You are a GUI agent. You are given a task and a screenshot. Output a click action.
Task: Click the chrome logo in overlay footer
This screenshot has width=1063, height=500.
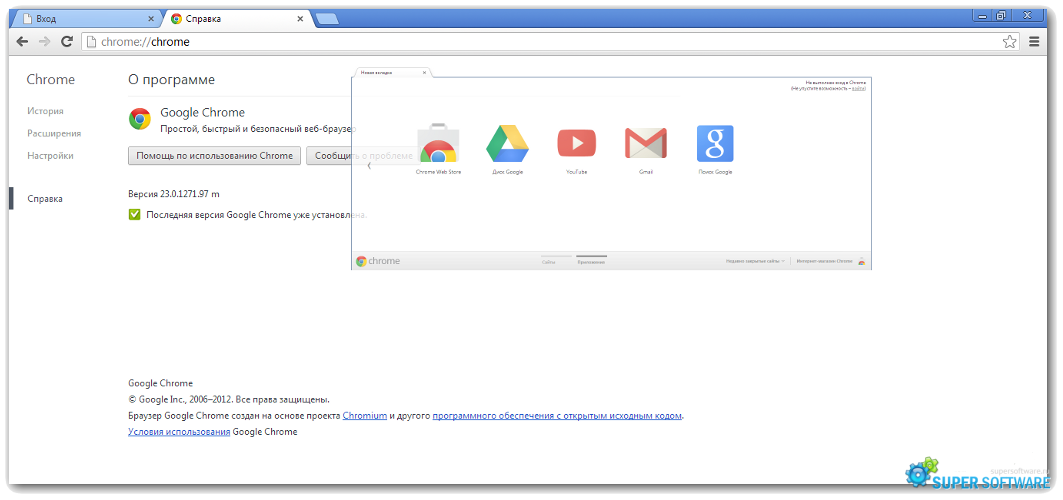tap(378, 261)
